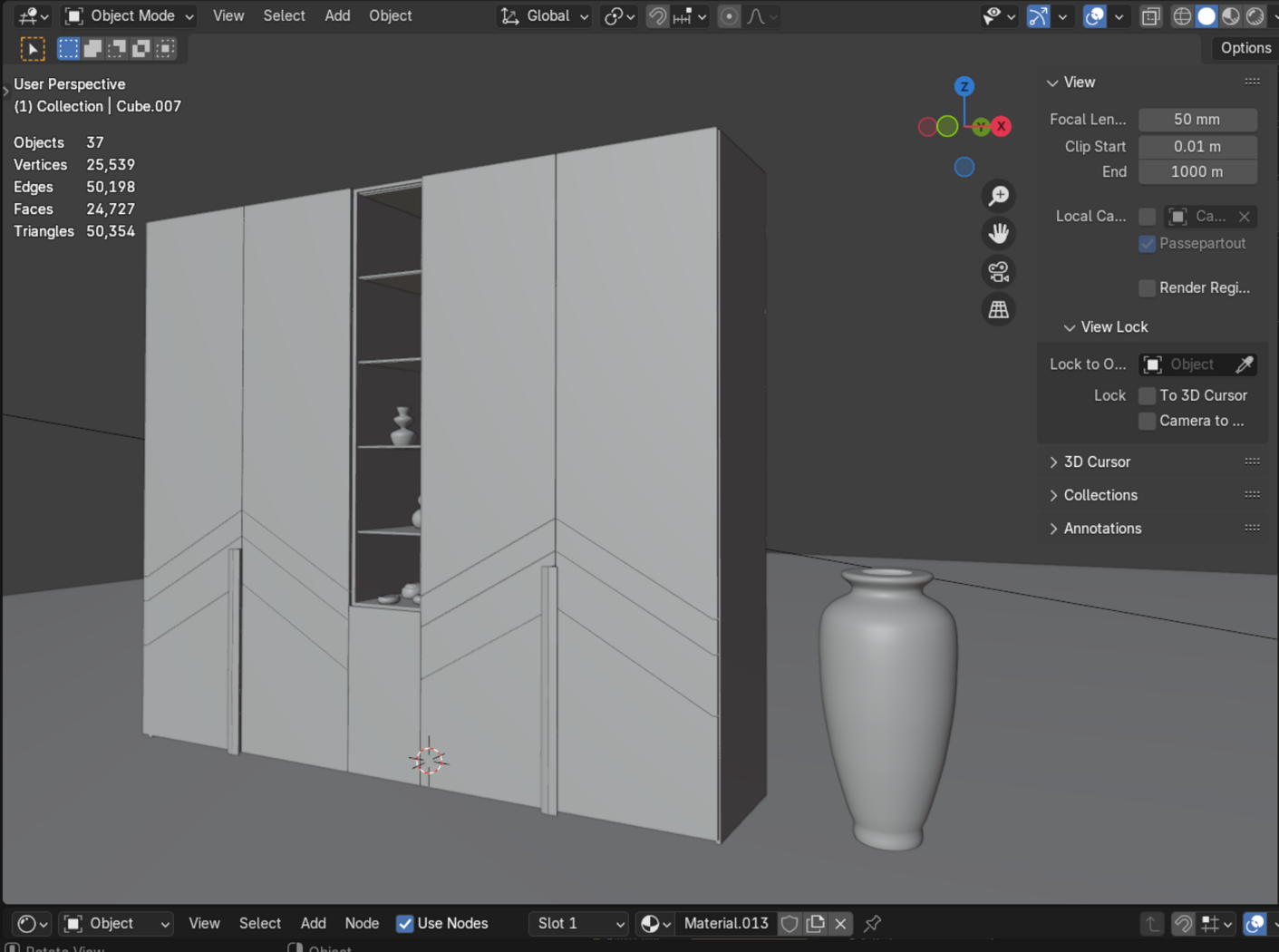Check Lock Camera to View
The width and height of the screenshot is (1279, 952).
pyautogui.click(x=1148, y=422)
